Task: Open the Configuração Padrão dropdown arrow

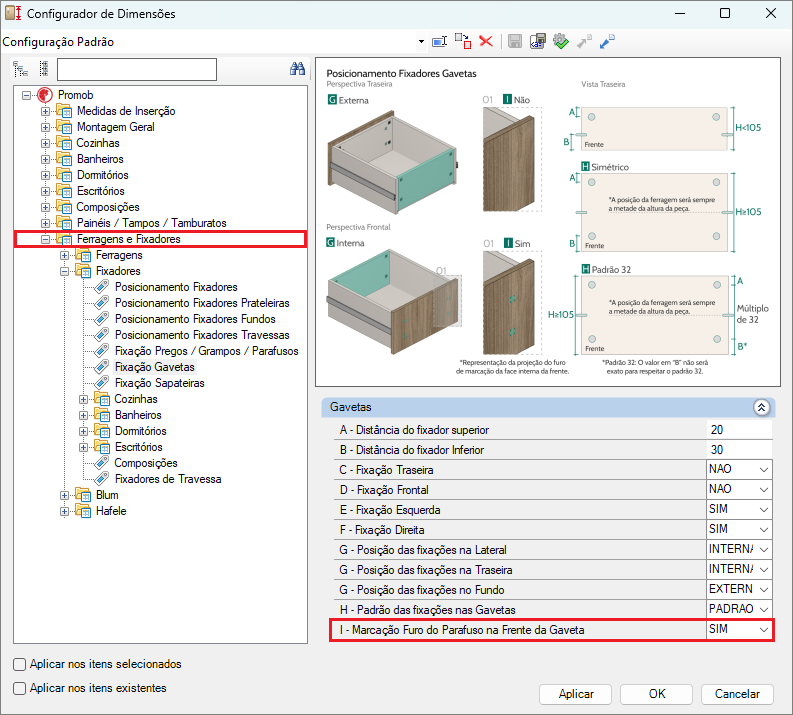Action: (x=421, y=42)
